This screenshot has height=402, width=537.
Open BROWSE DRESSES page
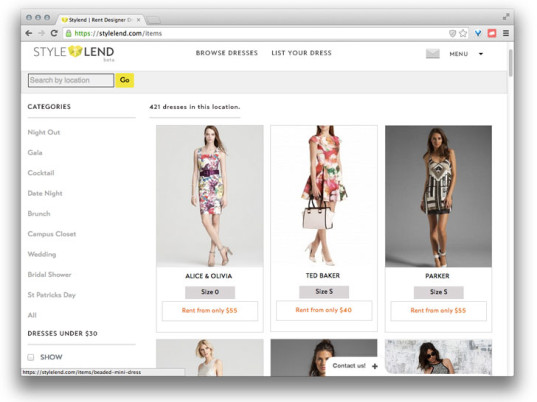(x=227, y=53)
